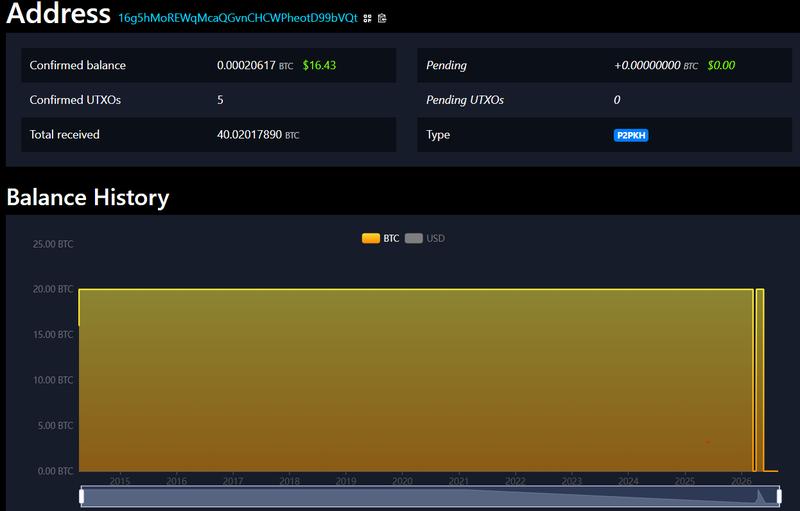The width and height of the screenshot is (800, 511).
Task: Click the Confirmed balance label
Action: 78,65
